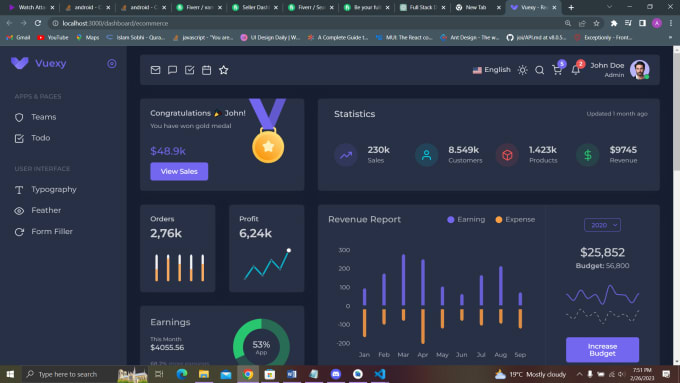
Task: Click the Products box statistics icon
Action: pos(507,155)
